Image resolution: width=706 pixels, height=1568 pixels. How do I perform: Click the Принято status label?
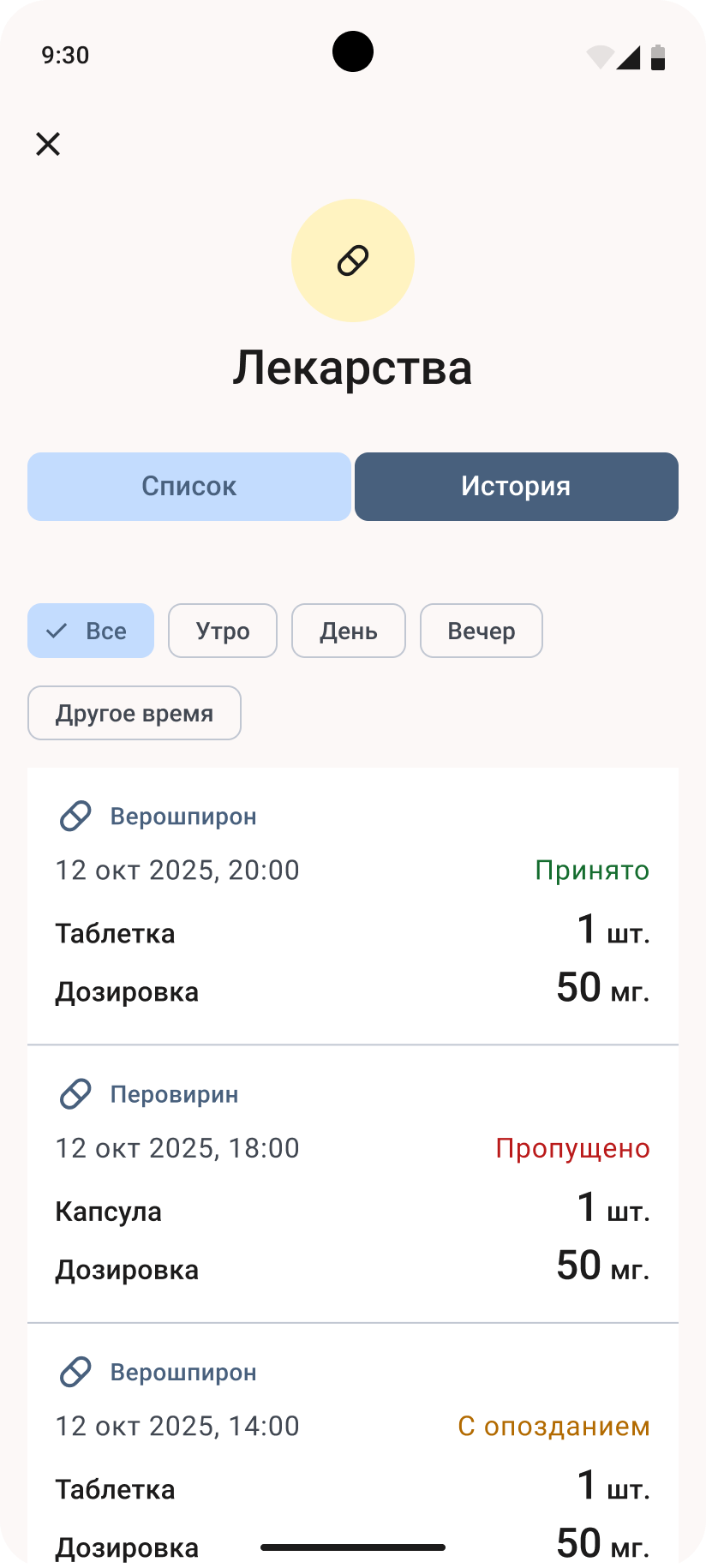[592, 870]
